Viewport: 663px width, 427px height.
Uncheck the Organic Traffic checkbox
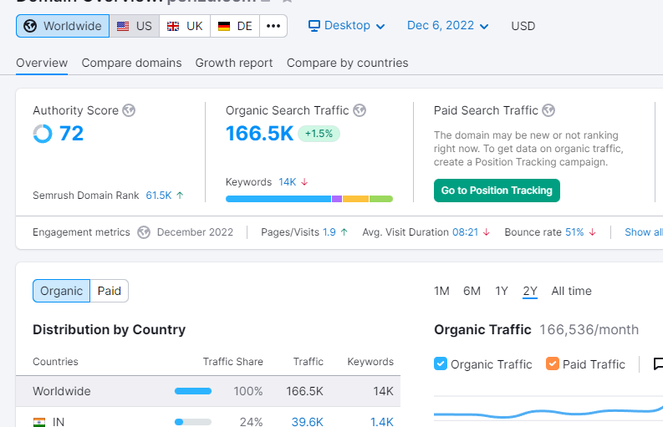(440, 364)
